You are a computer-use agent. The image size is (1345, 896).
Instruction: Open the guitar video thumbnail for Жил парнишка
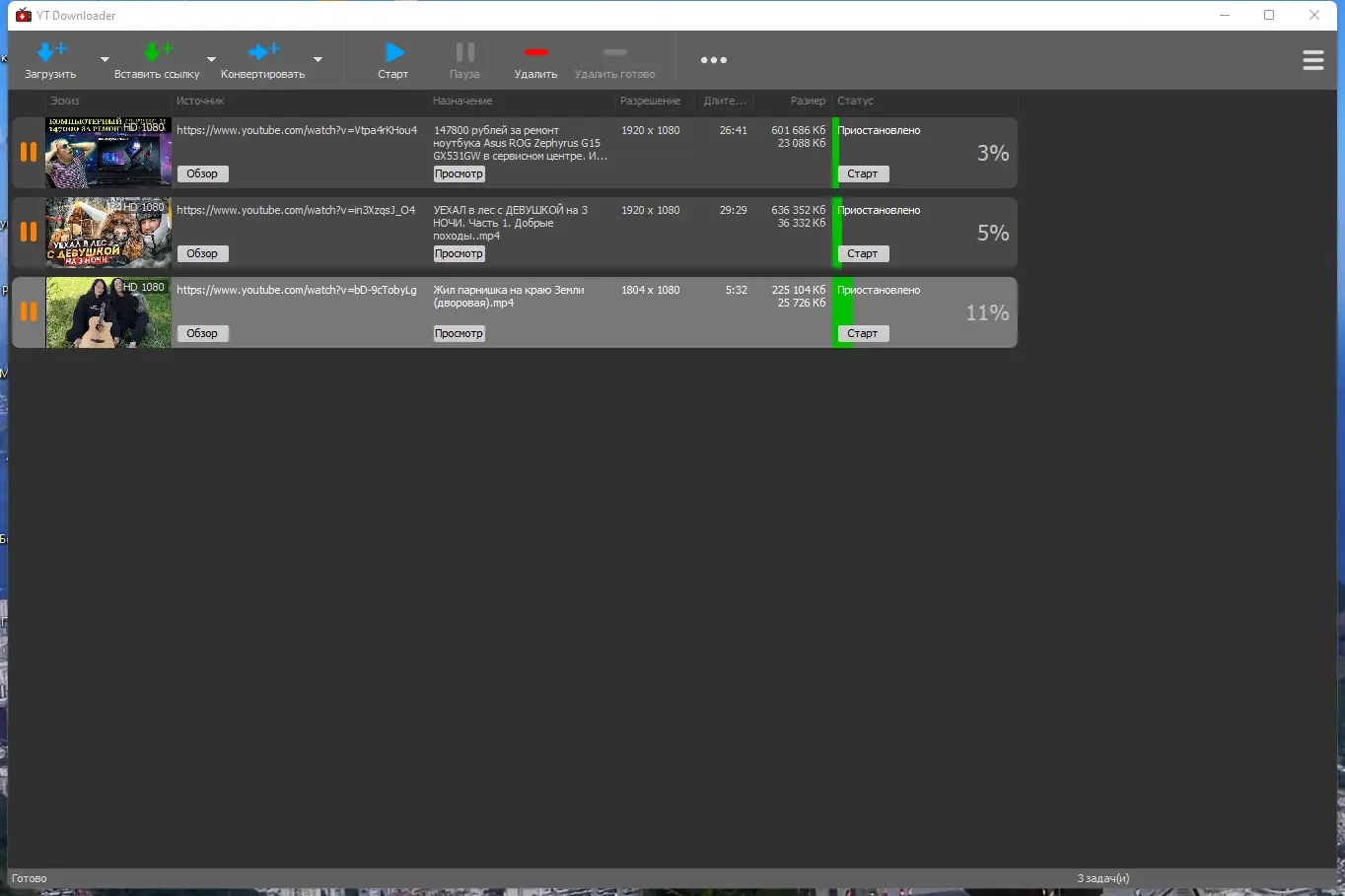(x=108, y=312)
